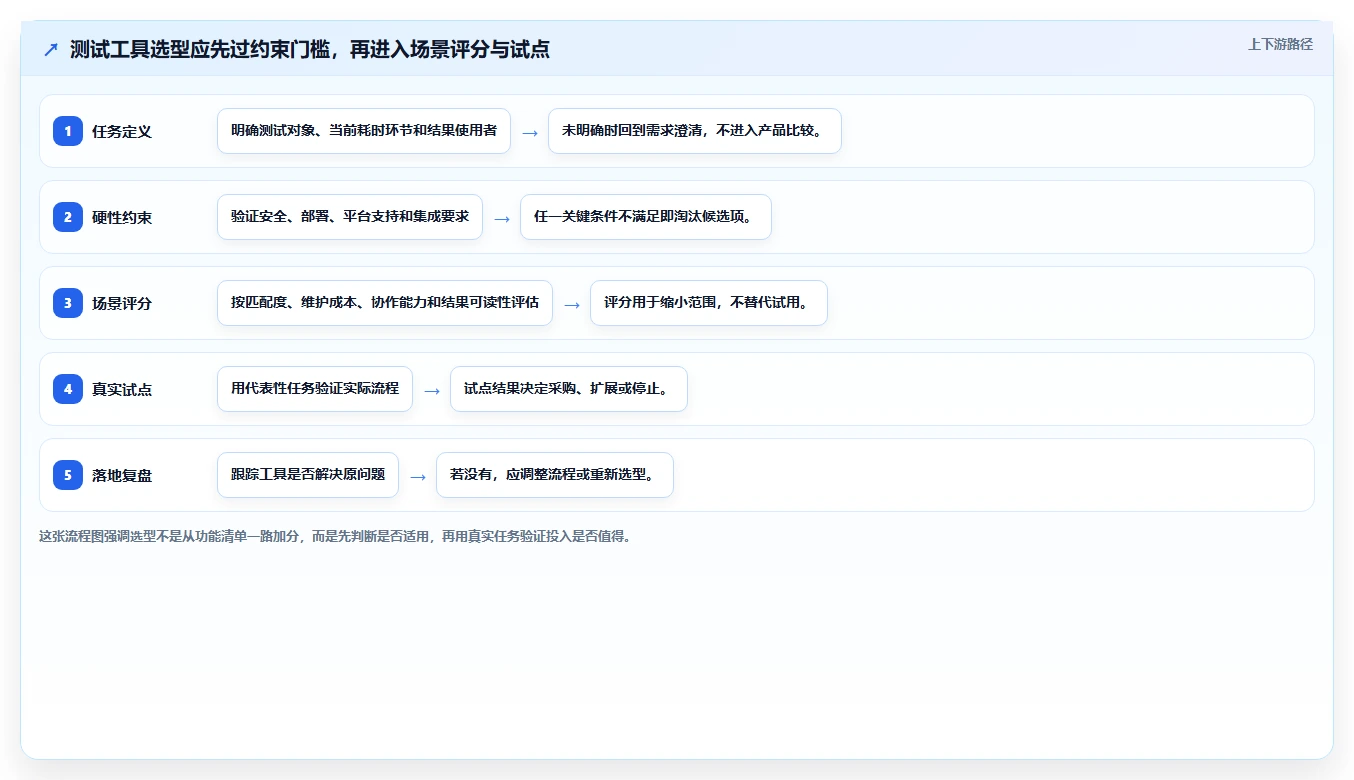The width and height of the screenshot is (1354, 780).
Task: Click the box 评分用于缩小范围，不替代试用。
Action: click(x=709, y=303)
